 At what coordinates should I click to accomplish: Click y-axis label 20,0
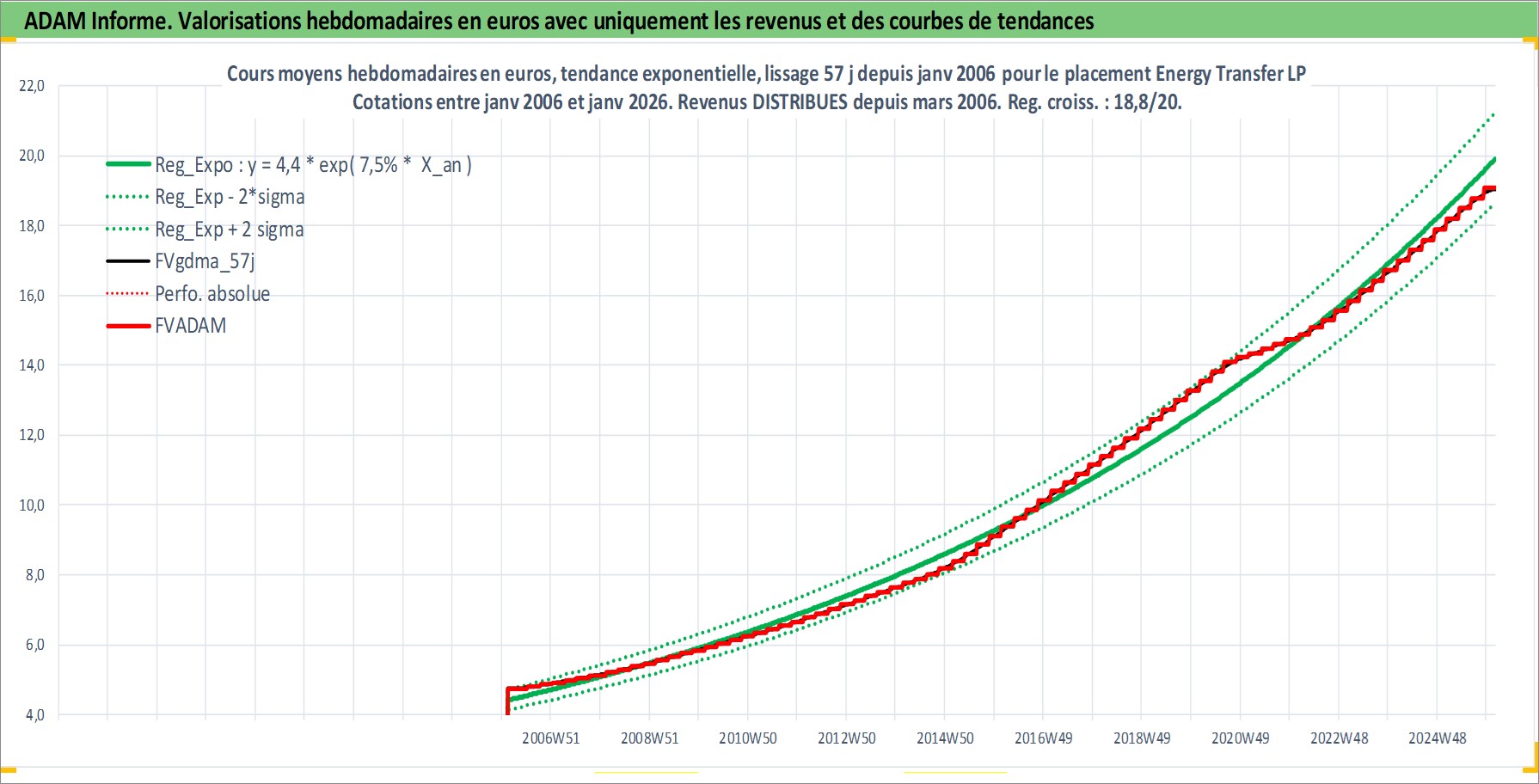click(32, 156)
